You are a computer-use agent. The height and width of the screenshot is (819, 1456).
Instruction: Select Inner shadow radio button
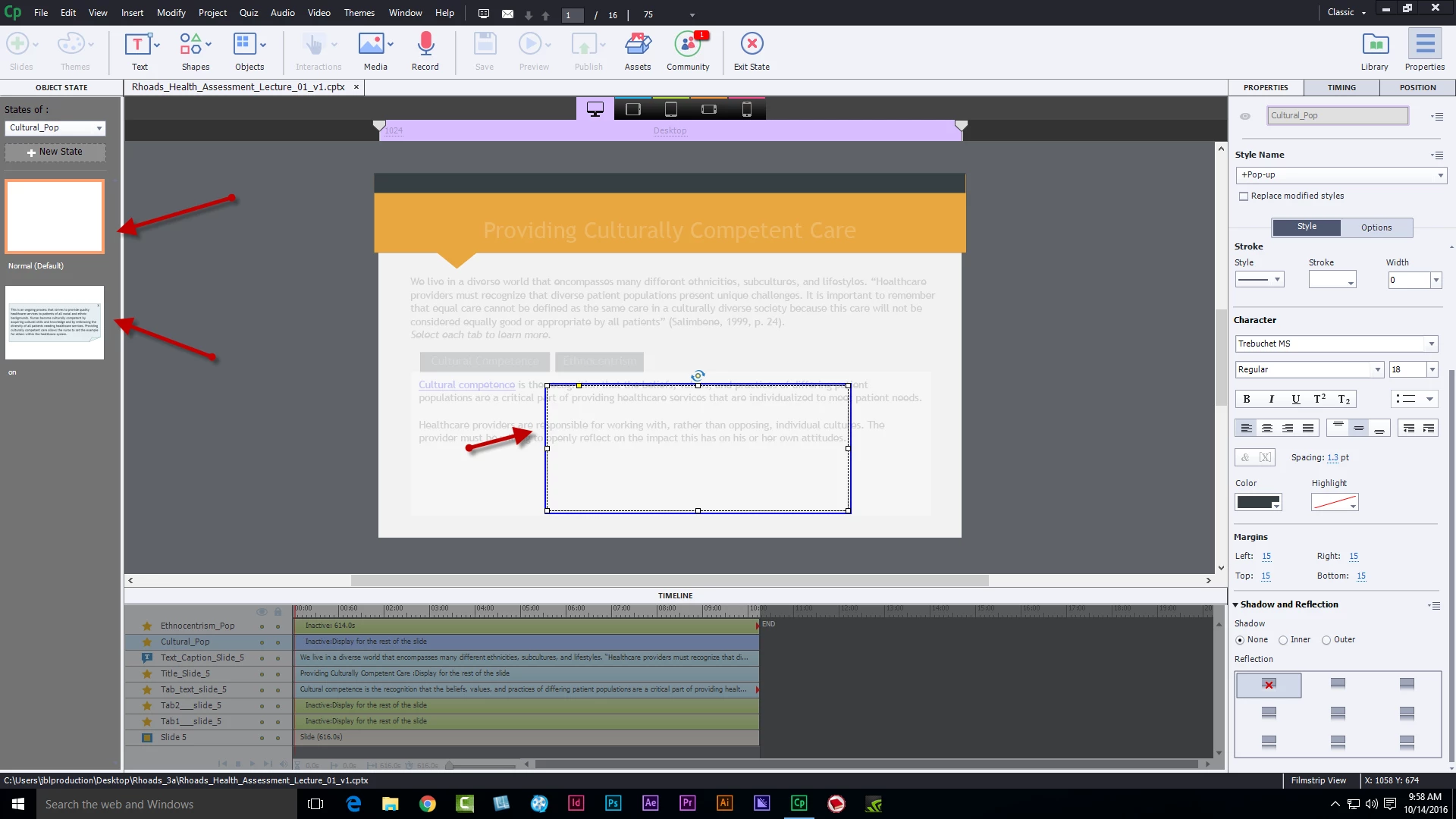1283,640
